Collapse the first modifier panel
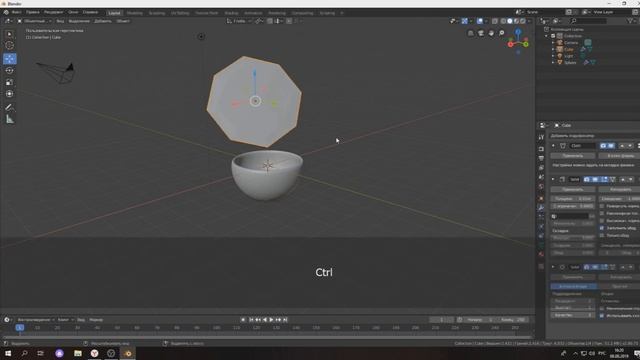Screen dimensions: 640x360 click(x=553, y=146)
